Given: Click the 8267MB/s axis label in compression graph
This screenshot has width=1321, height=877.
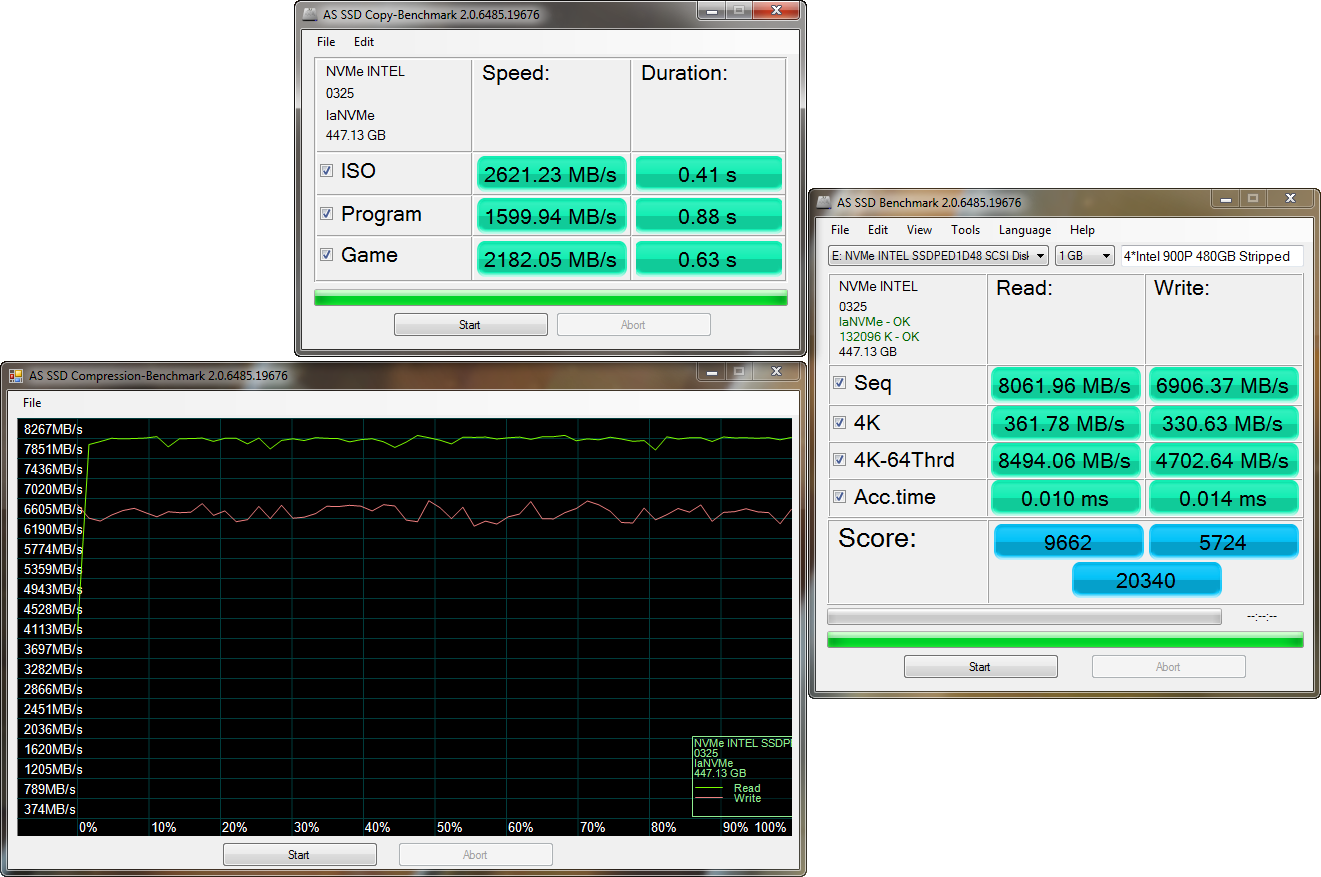Looking at the screenshot, I should pyautogui.click(x=53, y=429).
